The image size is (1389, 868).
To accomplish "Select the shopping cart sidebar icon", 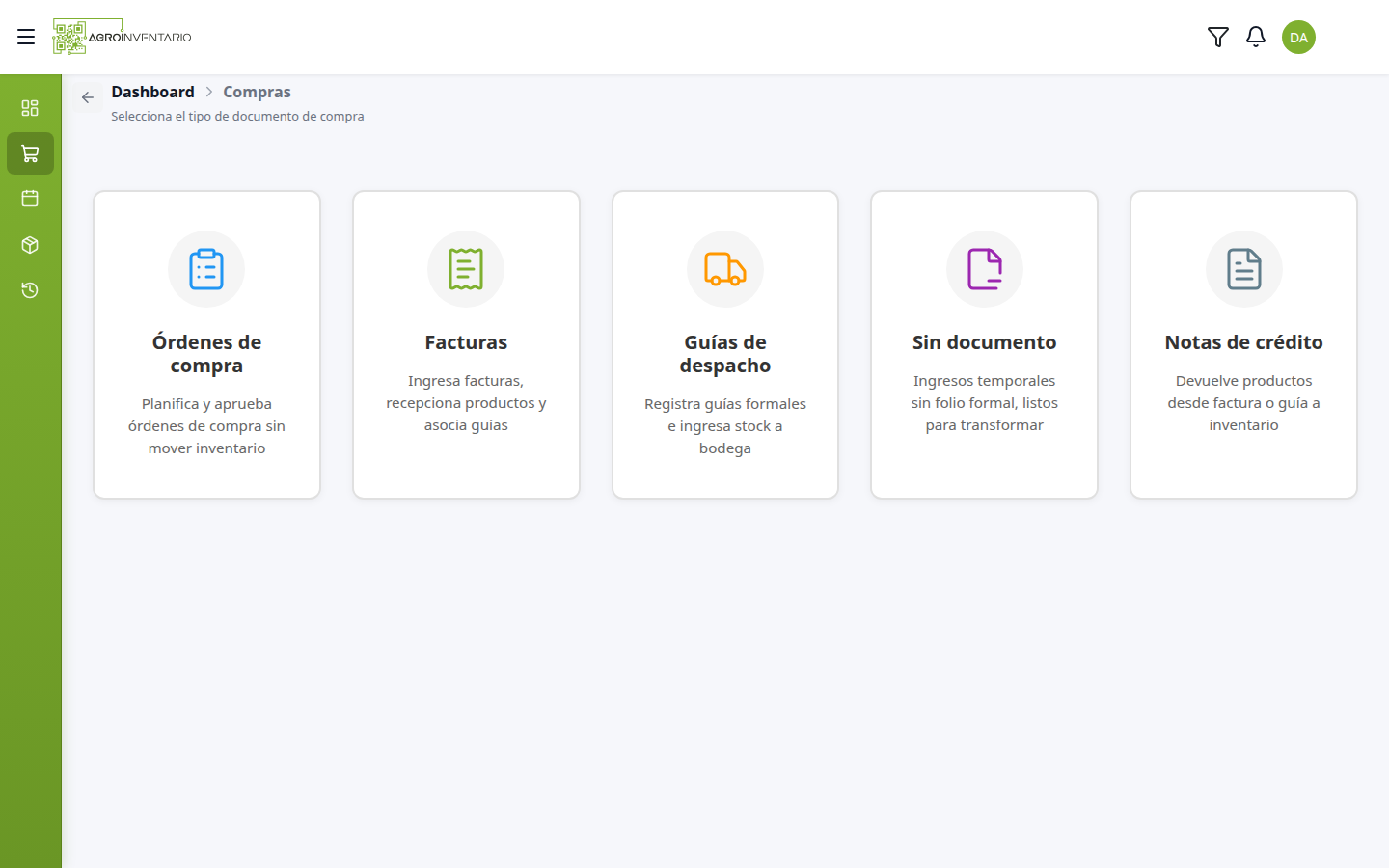I will [x=30, y=153].
